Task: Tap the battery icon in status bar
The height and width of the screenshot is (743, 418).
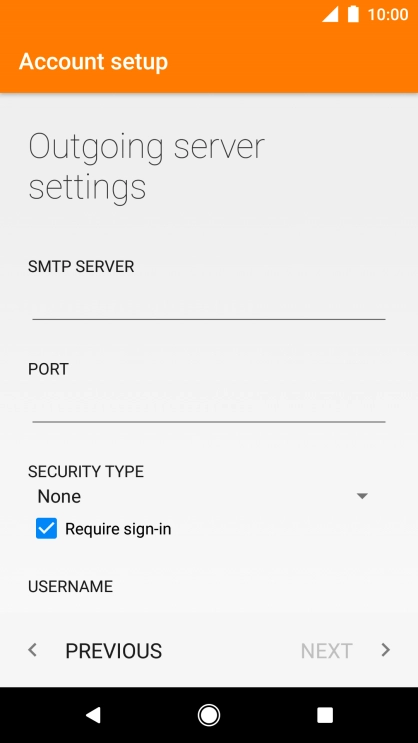Action: pos(353,14)
